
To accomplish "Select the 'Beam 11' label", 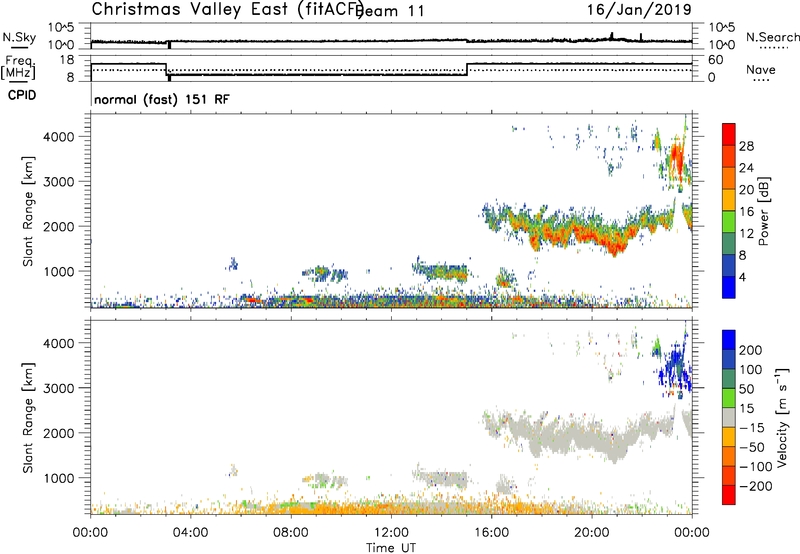I will pyautogui.click(x=391, y=11).
